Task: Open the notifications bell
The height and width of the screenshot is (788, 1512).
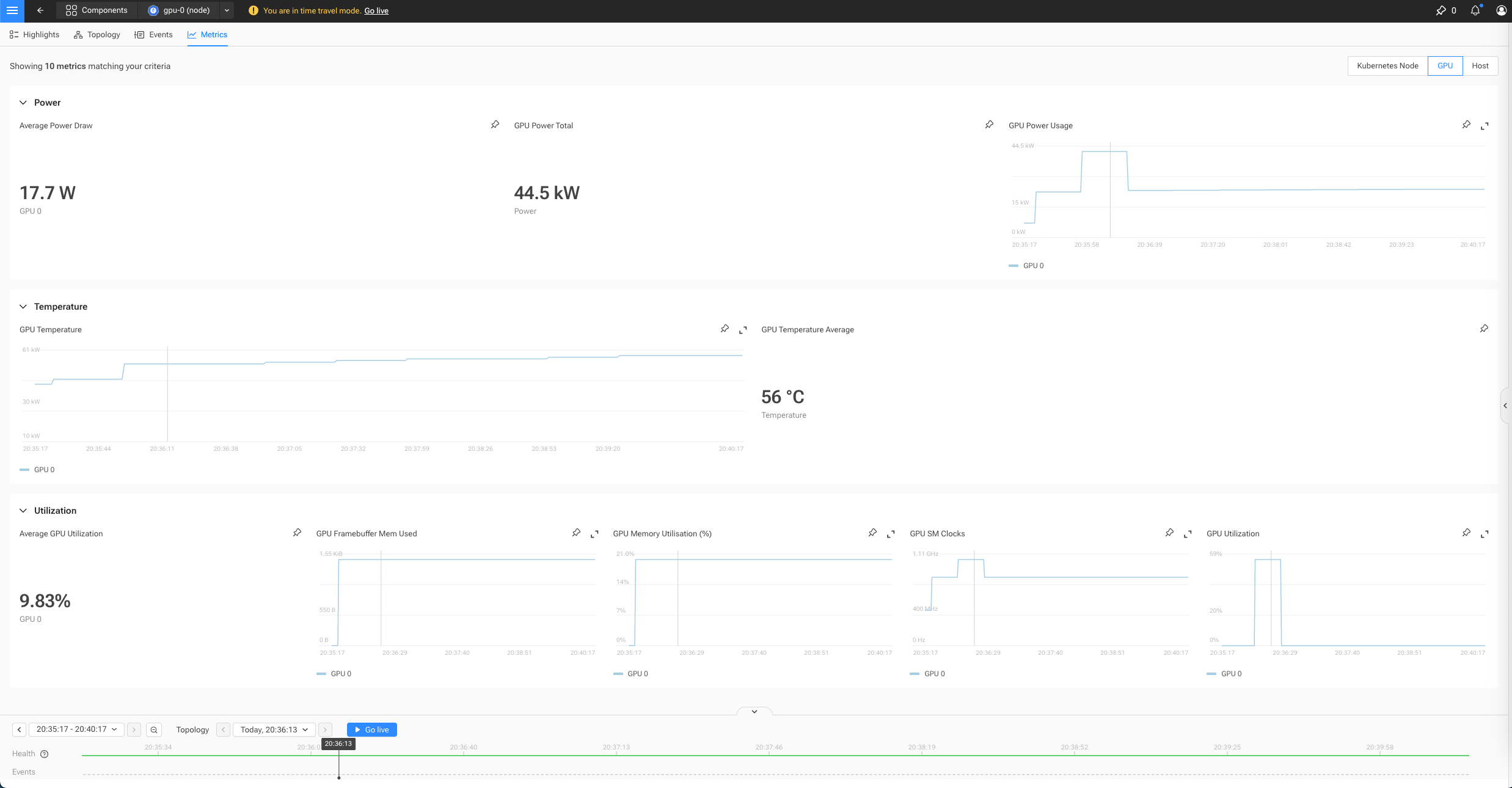Action: (1475, 10)
